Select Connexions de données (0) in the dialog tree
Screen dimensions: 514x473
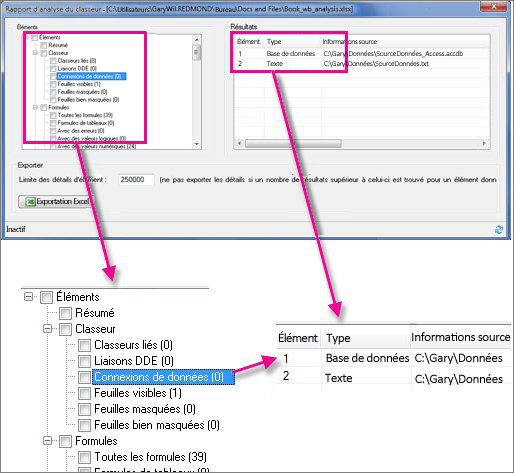(91, 76)
